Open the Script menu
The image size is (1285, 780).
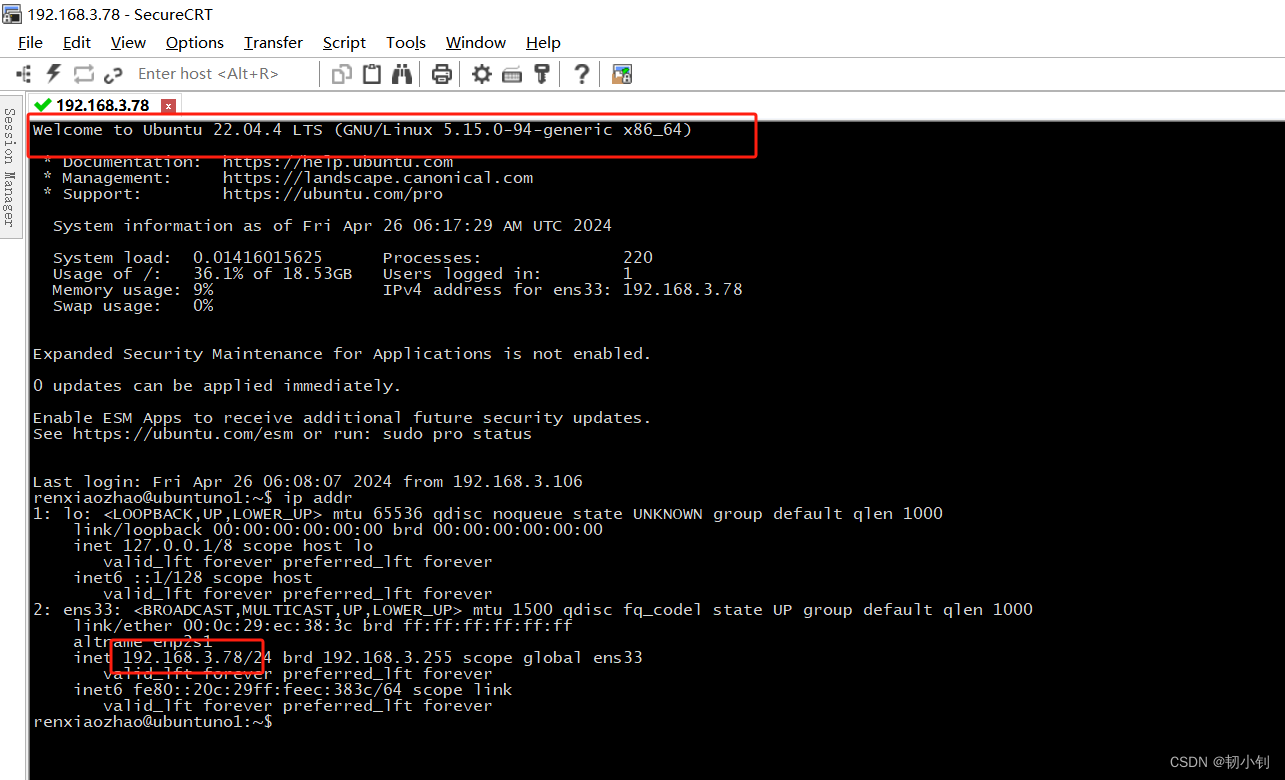[x=344, y=42]
